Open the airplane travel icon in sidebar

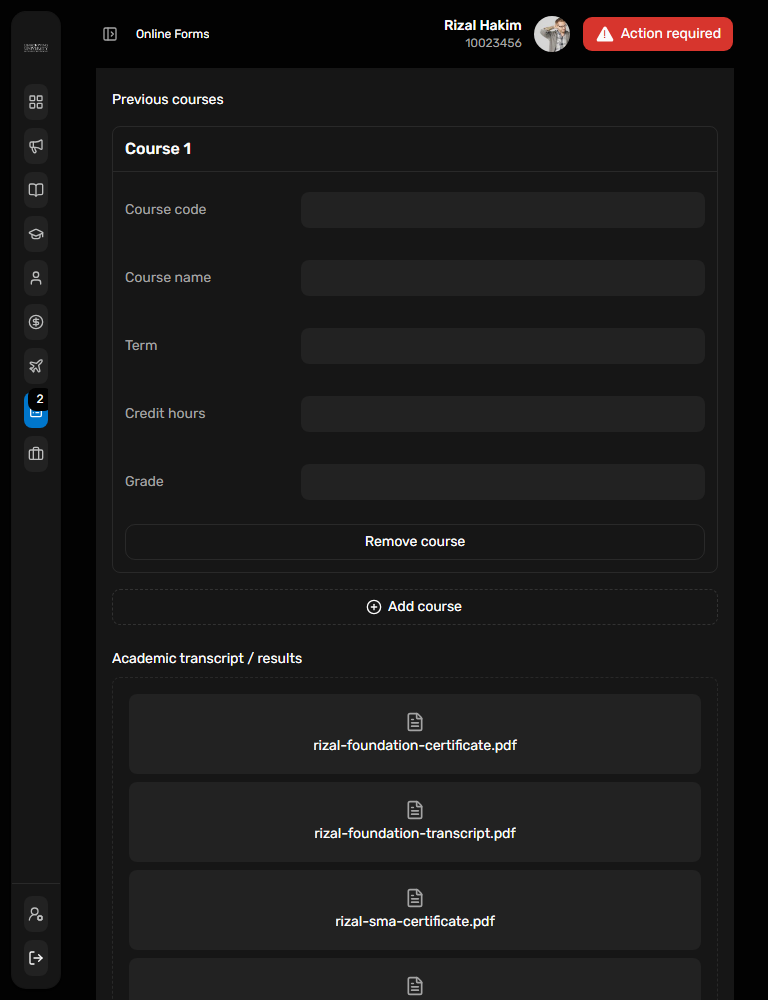coord(36,366)
